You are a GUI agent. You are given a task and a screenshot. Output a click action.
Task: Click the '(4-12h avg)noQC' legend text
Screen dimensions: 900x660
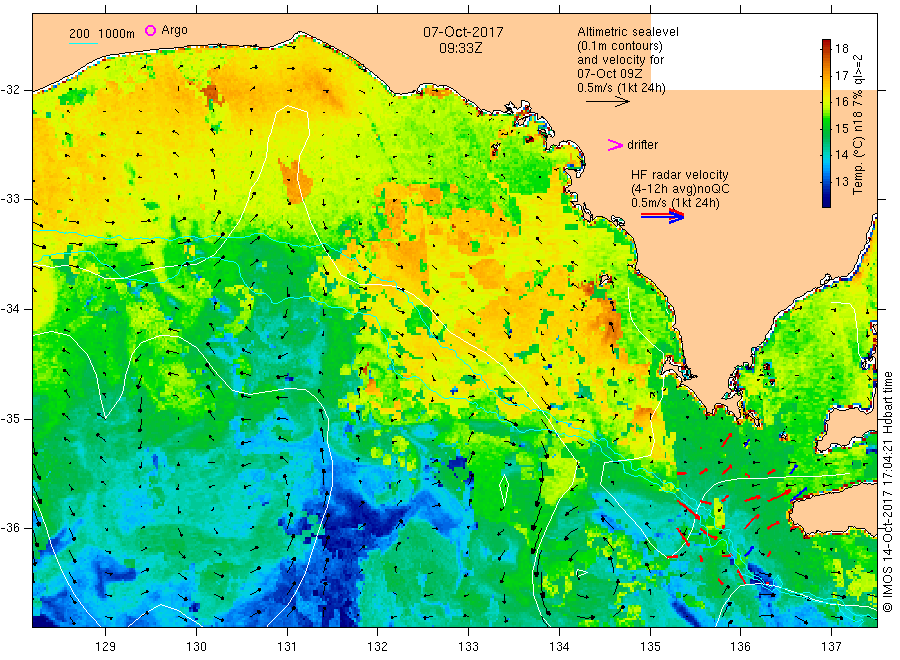click(x=680, y=189)
